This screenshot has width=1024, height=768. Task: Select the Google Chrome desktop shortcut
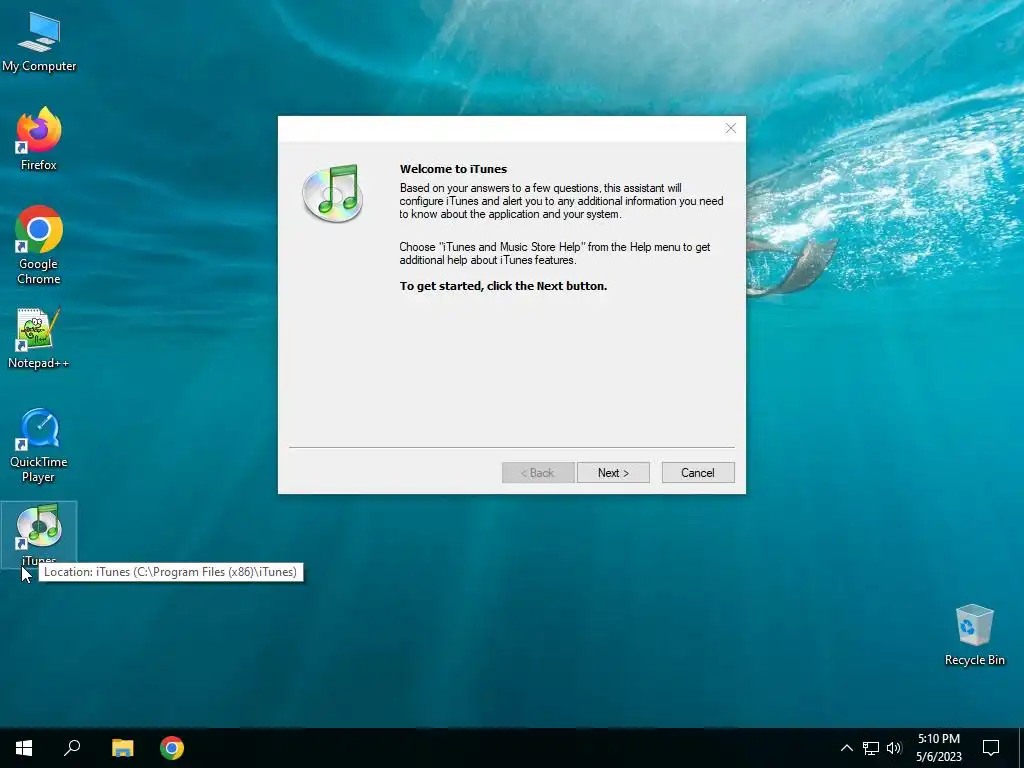[x=39, y=246]
